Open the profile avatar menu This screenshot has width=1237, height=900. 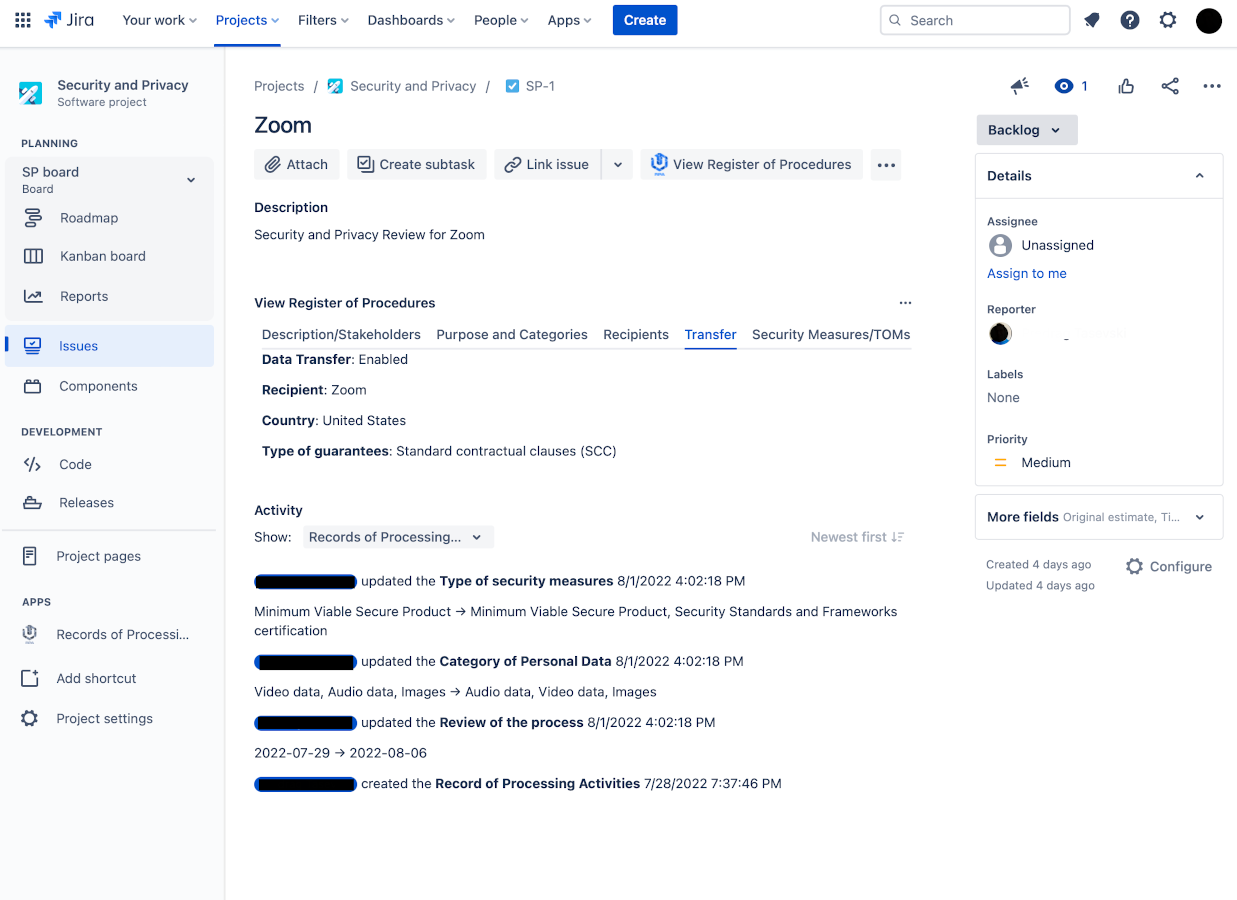tap(1209, 20)
